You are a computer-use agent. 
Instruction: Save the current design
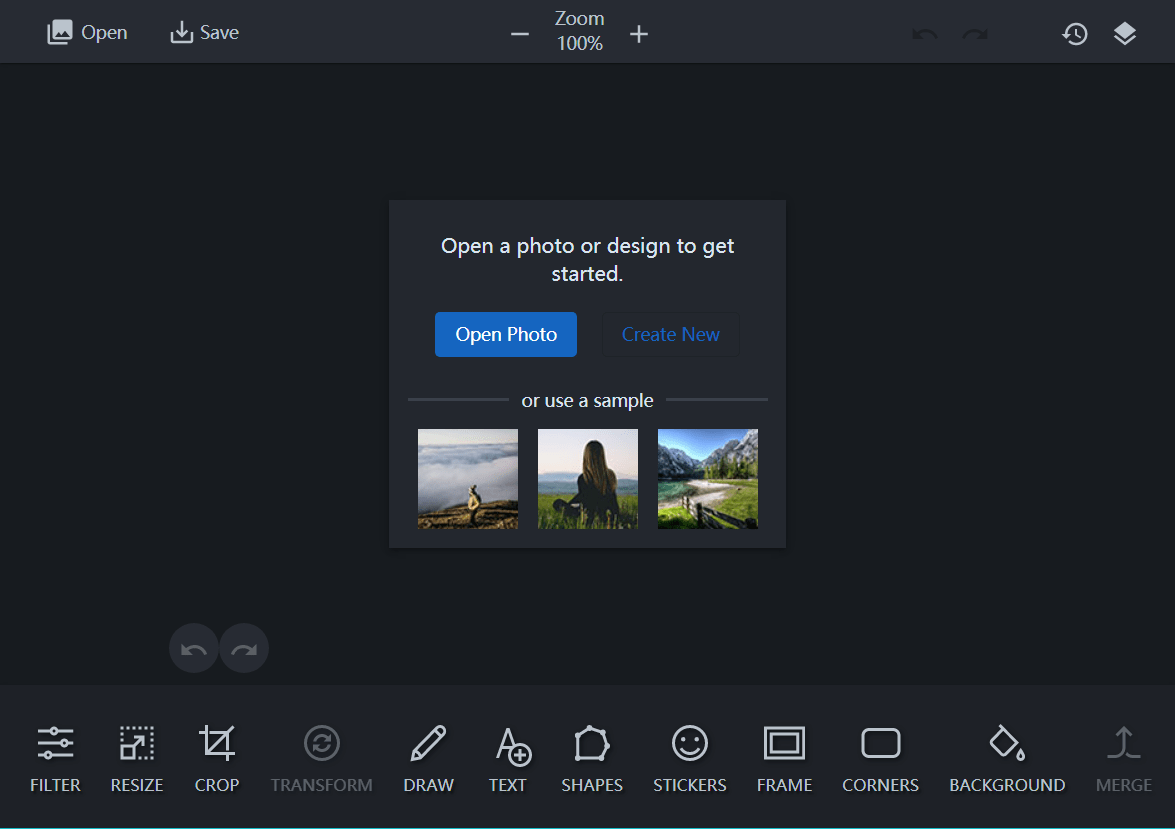click(x=204, y=31)
